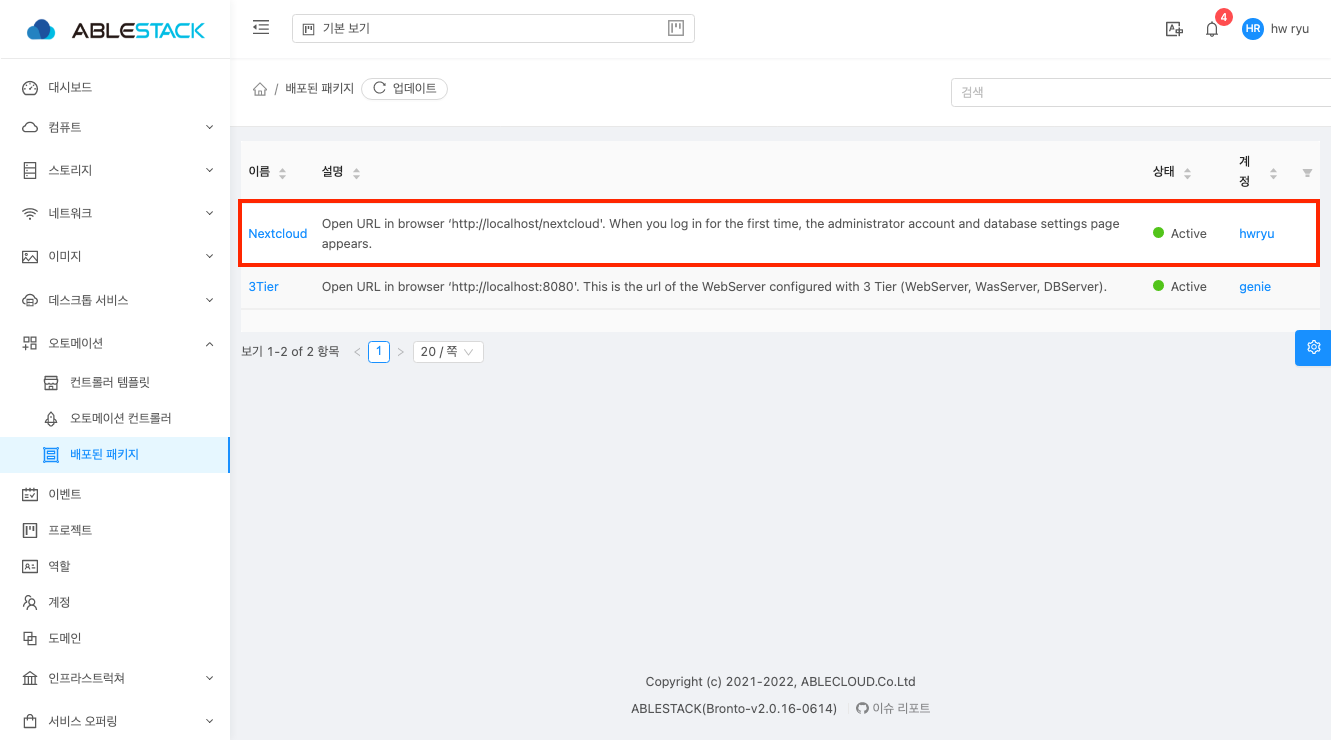Click the 업데이트 refresh button
This screenshot has height=740, width=1331.
click(404, 88)
